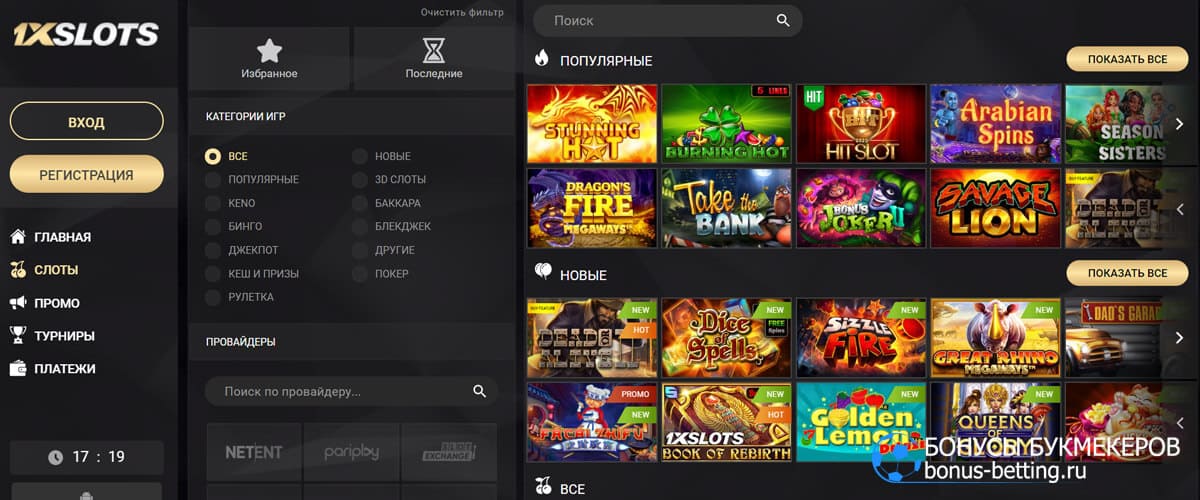Click the home icon beside Главная
Image resolution: width=1200 pixels, height=500 pixels.
(x=18, y=237)
